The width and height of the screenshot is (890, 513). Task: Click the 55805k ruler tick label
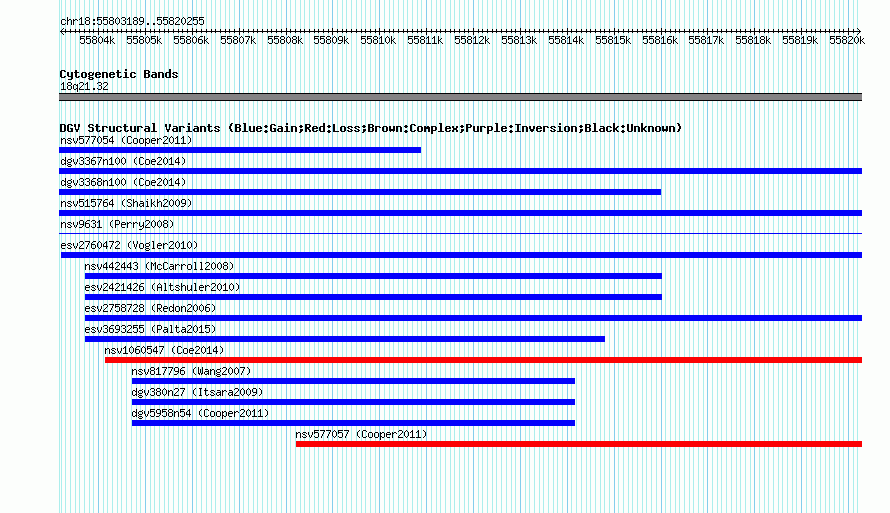tap(144, 40)
